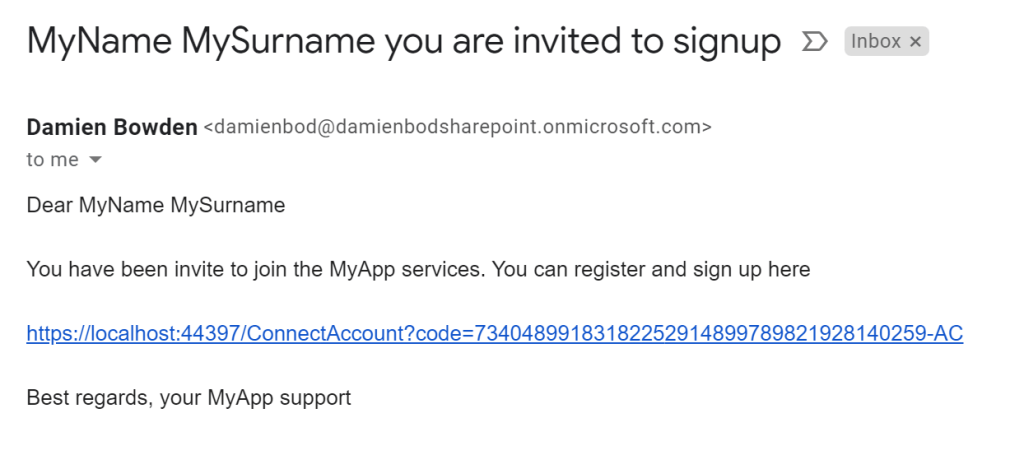Click the "to me" recipient text
This screenshot has height=469, width=1024.
52,160
